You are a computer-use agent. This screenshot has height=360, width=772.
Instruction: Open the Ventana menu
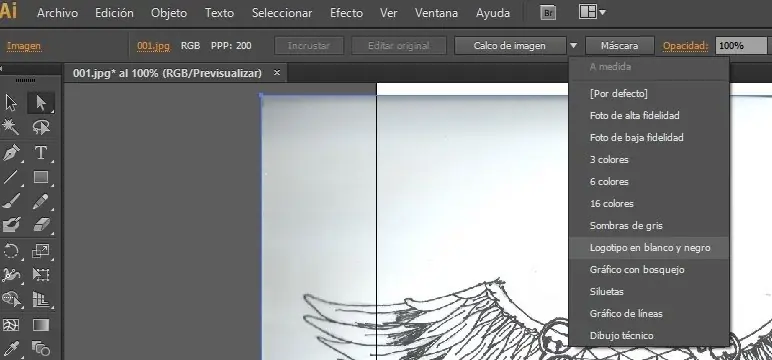[436, 13]
